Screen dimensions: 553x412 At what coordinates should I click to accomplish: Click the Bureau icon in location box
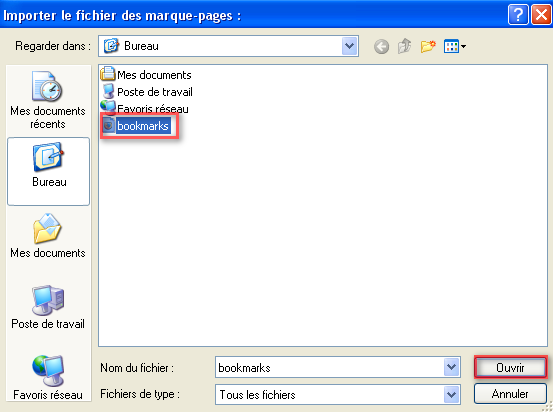click(111, 46)
